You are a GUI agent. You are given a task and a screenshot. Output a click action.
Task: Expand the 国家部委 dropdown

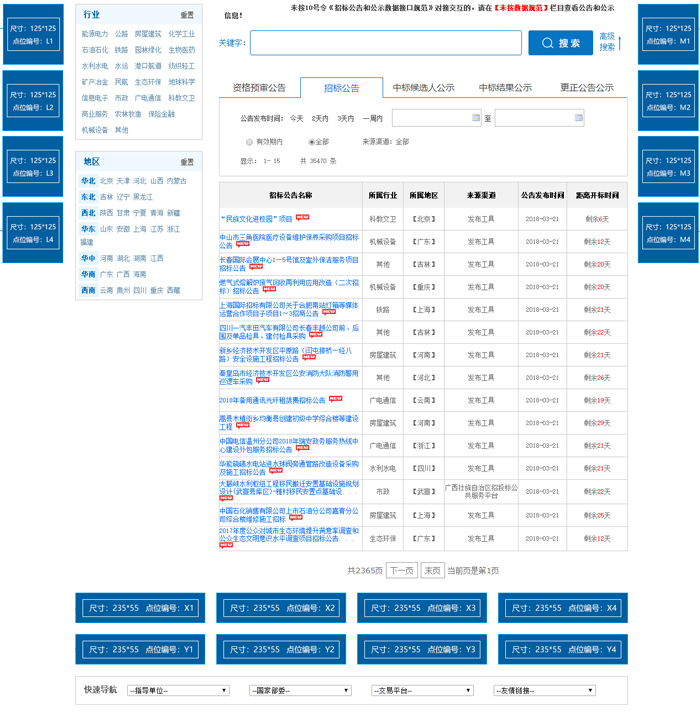[x=300, y=690]
